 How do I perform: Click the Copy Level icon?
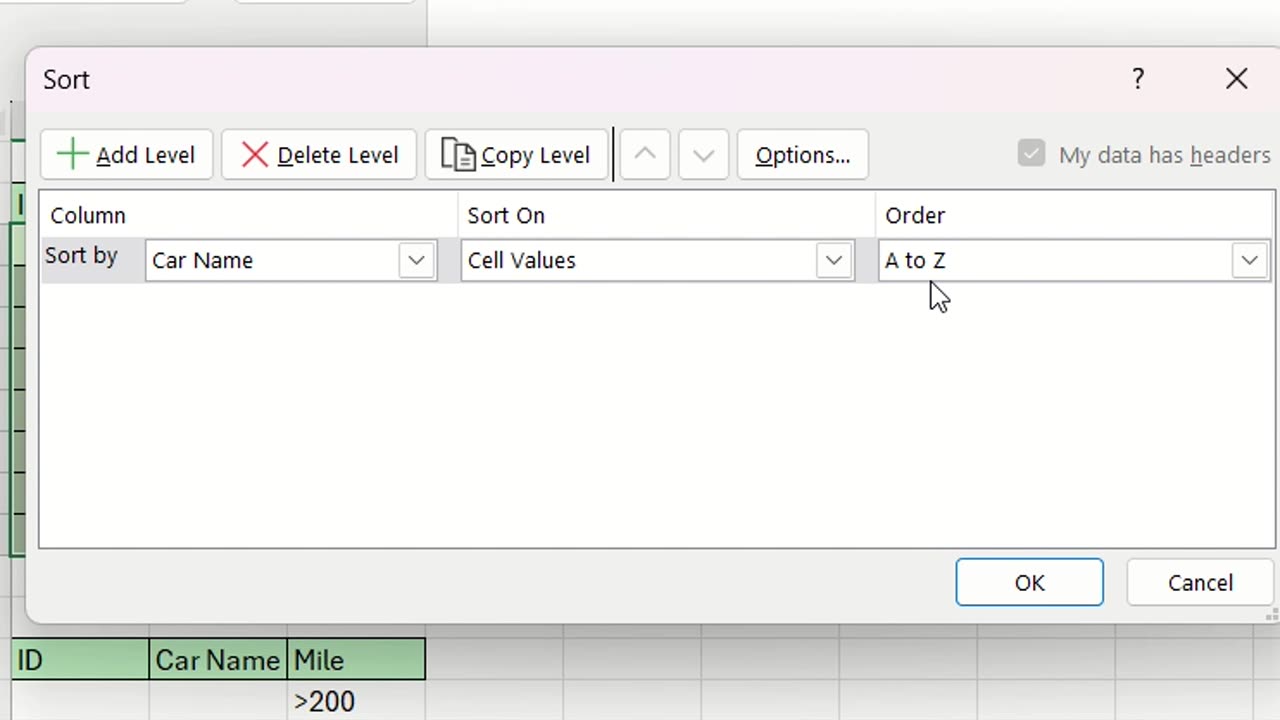tap(458, 155)
